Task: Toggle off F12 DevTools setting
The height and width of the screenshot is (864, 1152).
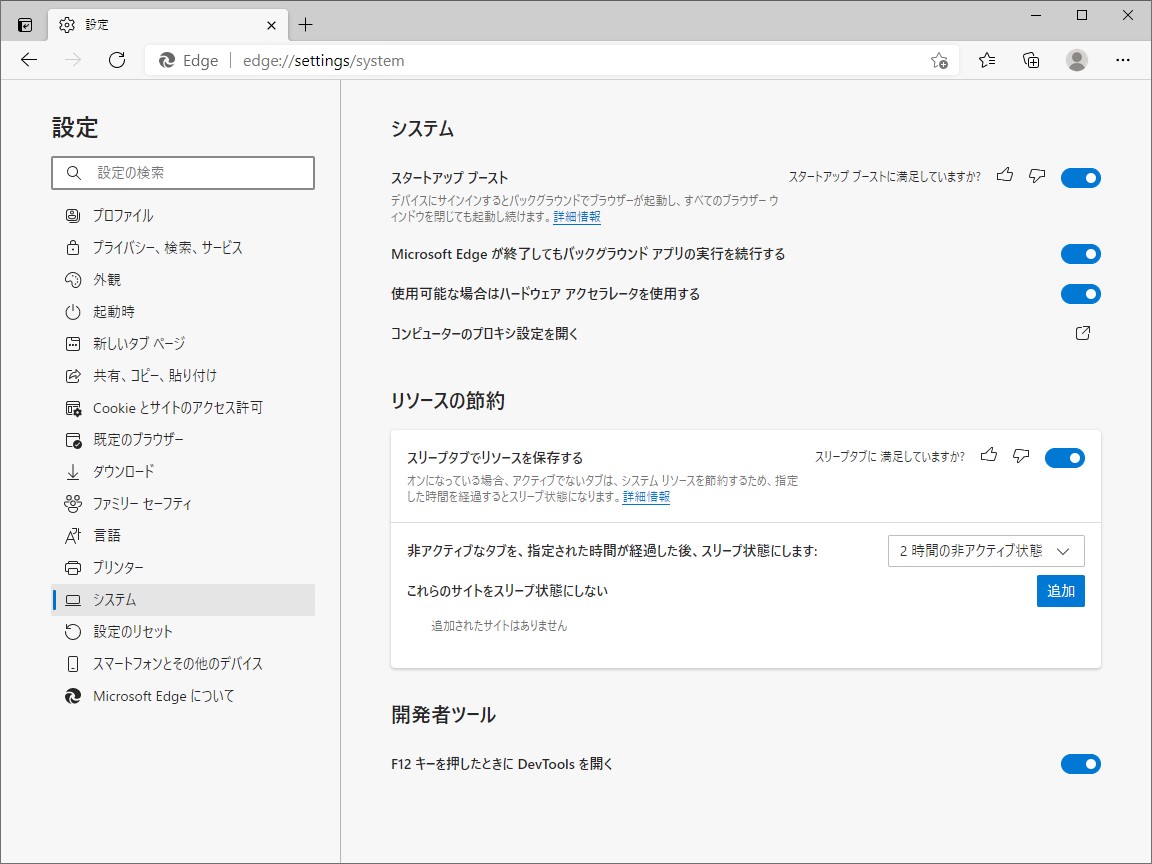Action: (1080, 763)
